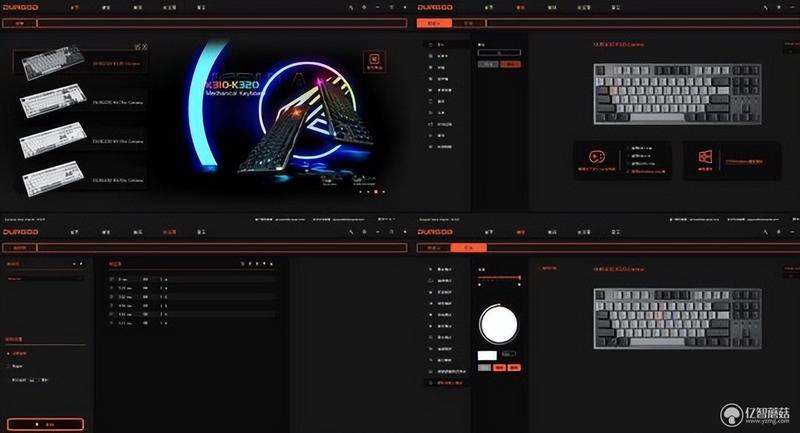
Task: Toggle second game-mode checkbox beside gamepad icon
Action: click(x=629, y=156)
